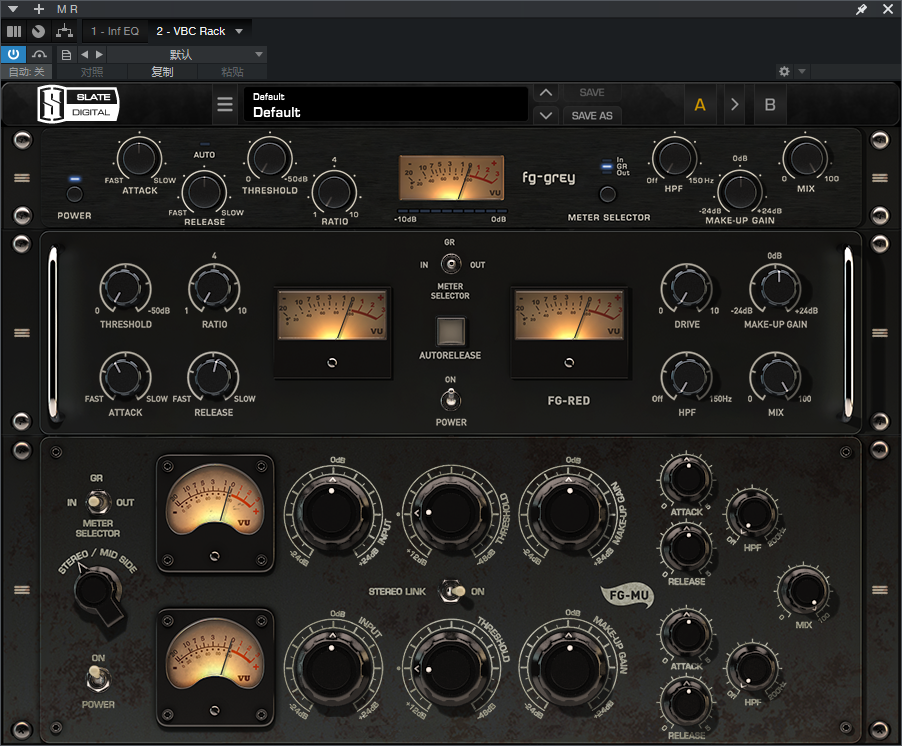This screenshot has width=902, height=746.
Task: Open the channel editor mixer icon
Action: (x=14, y=31)
